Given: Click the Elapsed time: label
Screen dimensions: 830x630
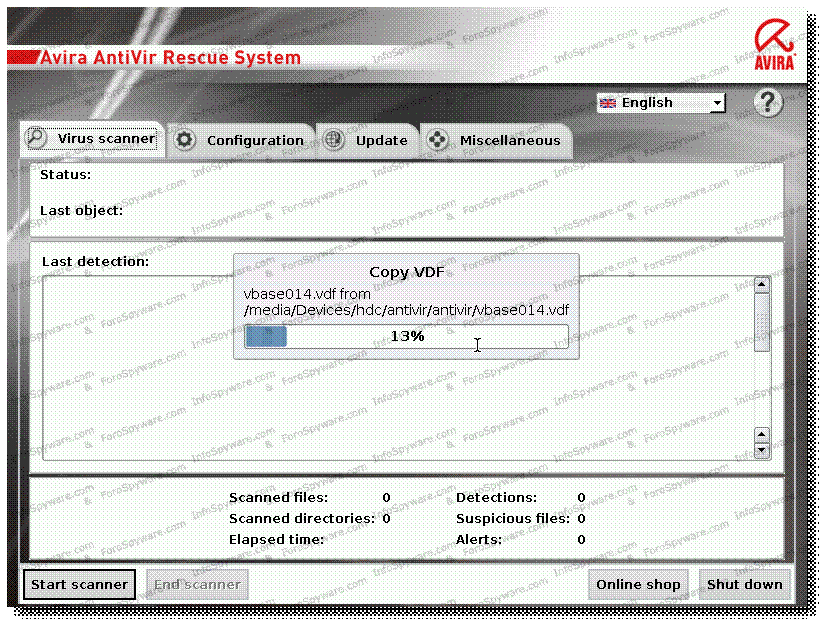Looking at the screenshot, I should [276, 539].
